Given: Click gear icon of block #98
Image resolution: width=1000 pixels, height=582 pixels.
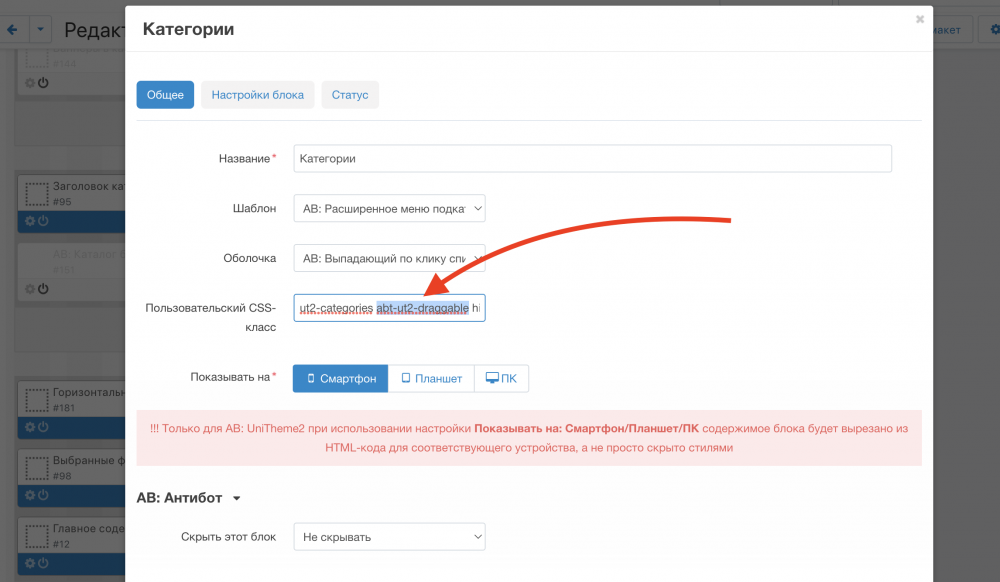Looking at the screenshot, I should coord(30,496).
